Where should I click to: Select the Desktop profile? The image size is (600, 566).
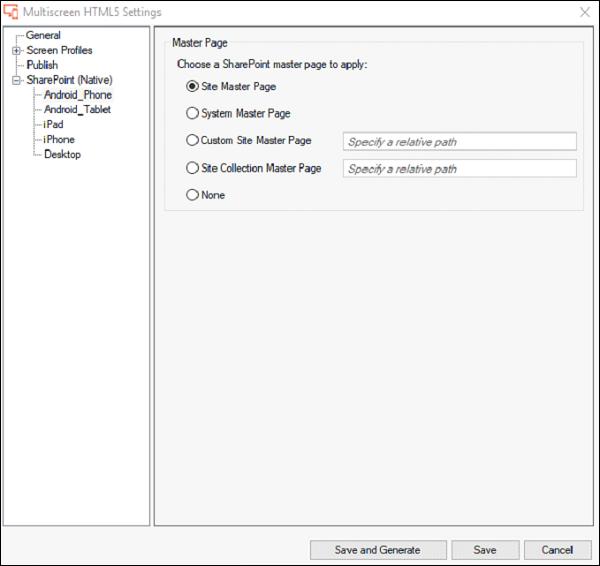point(62,154)
